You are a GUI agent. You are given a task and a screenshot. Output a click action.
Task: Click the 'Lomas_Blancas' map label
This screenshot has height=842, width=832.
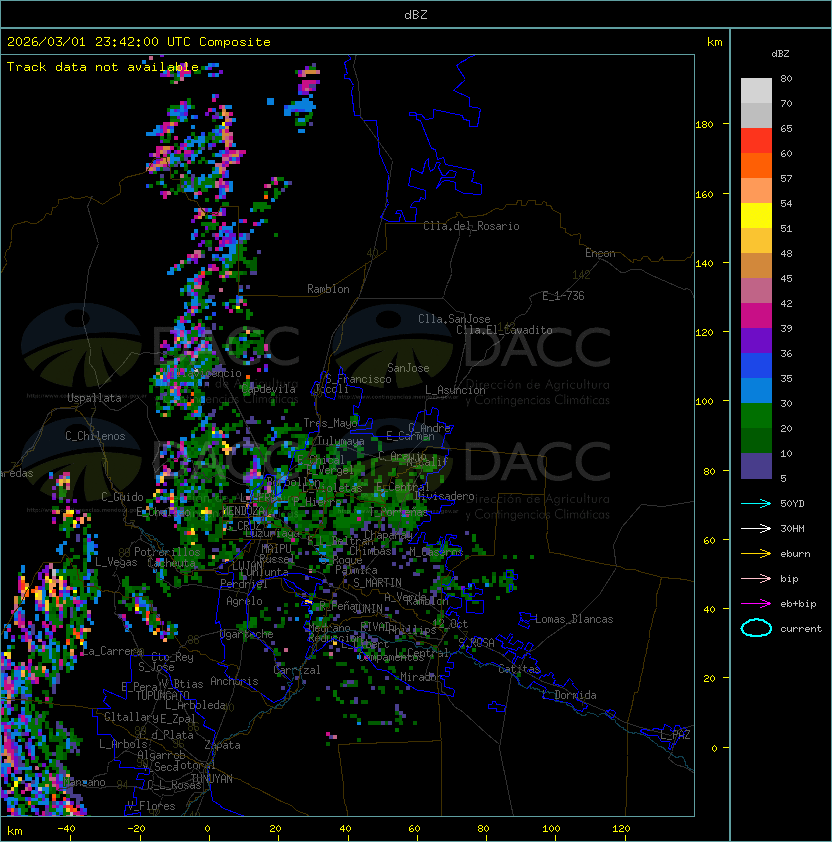coord(574,619)
